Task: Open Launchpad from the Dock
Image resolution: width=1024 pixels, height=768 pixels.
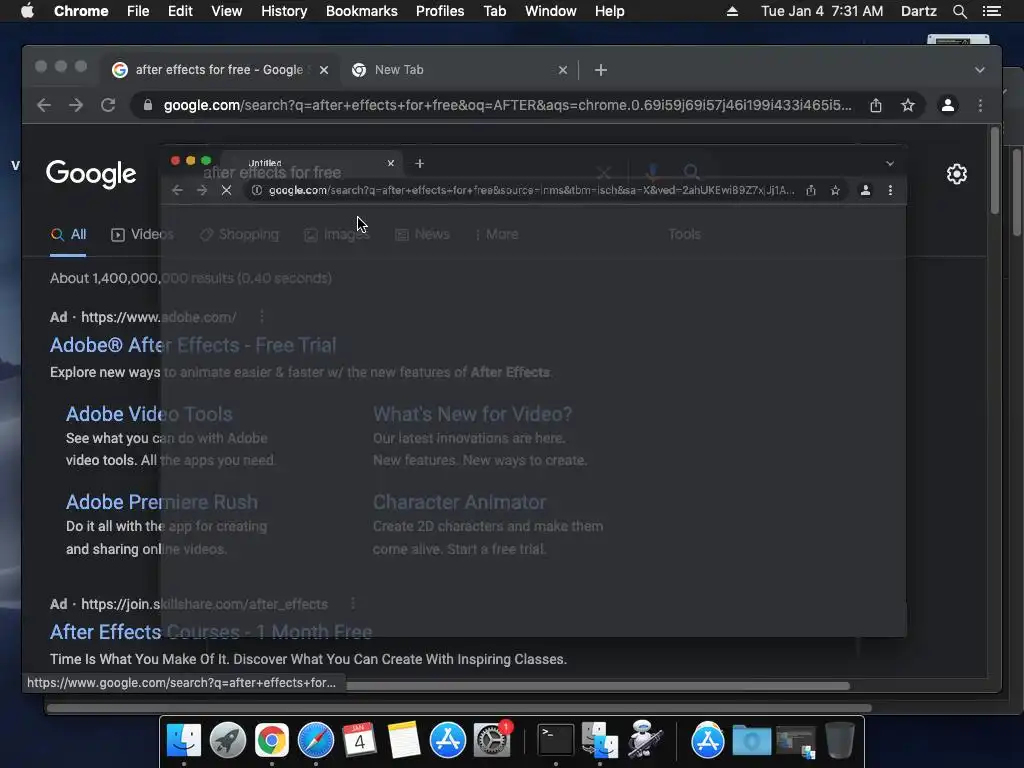Action: 228,740
